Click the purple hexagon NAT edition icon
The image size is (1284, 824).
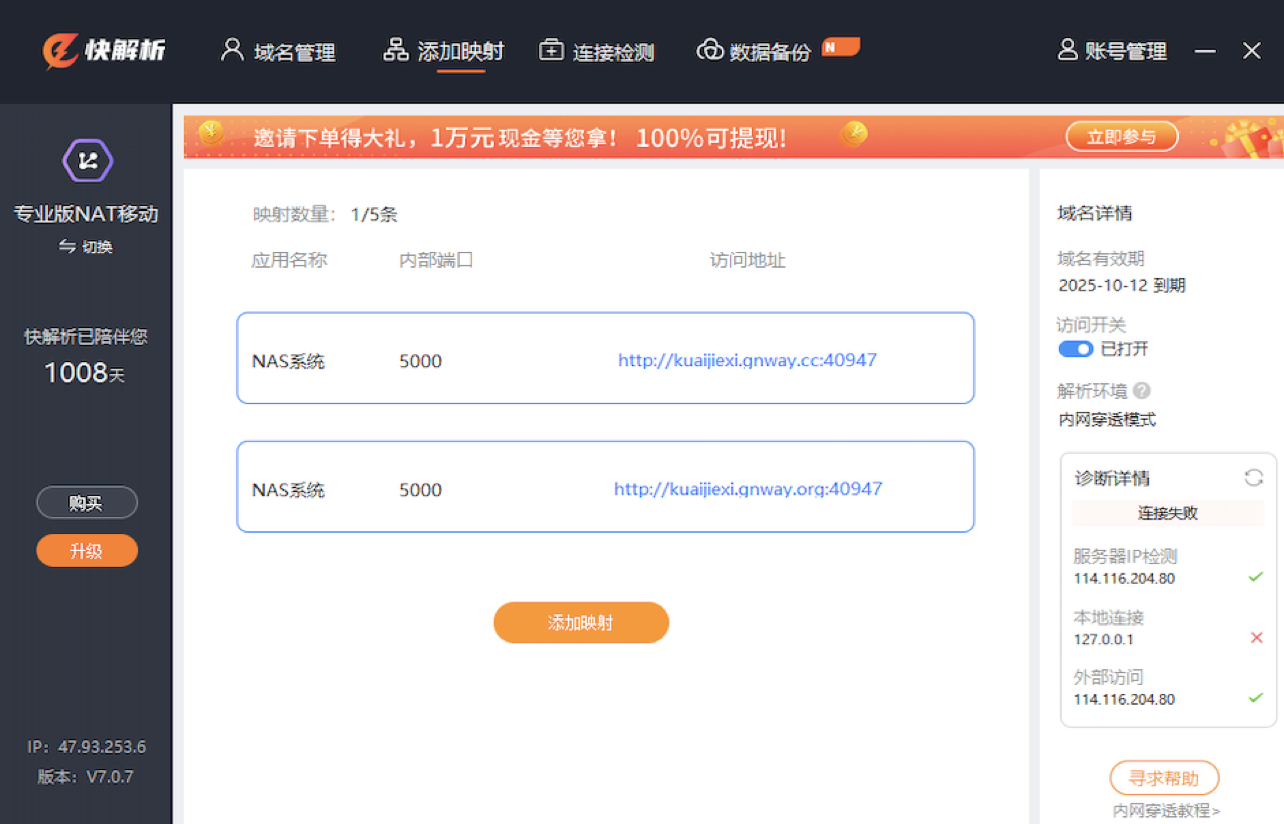88,161
